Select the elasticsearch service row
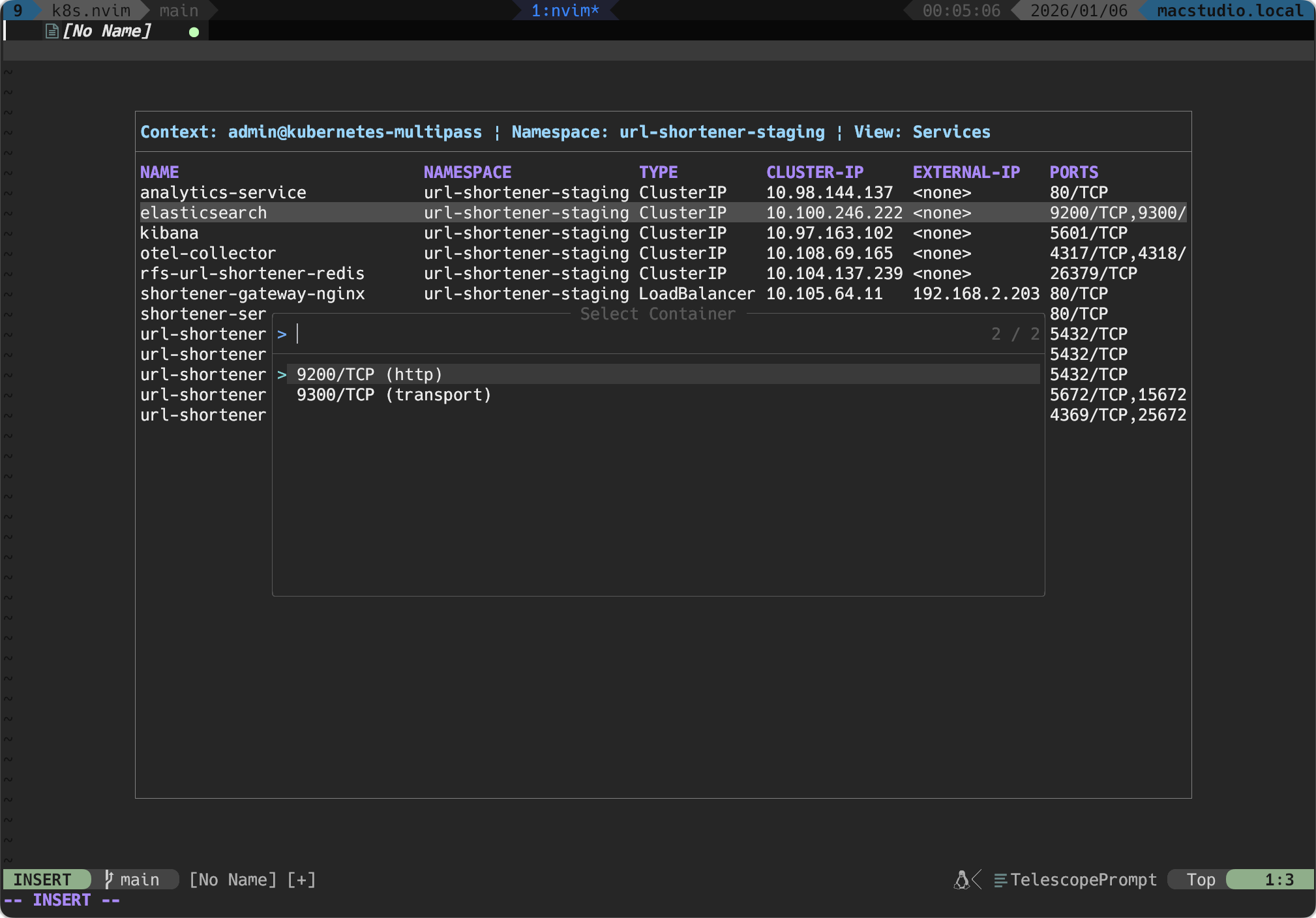The height and width of the screenshot is (918, 1316). 203,213
